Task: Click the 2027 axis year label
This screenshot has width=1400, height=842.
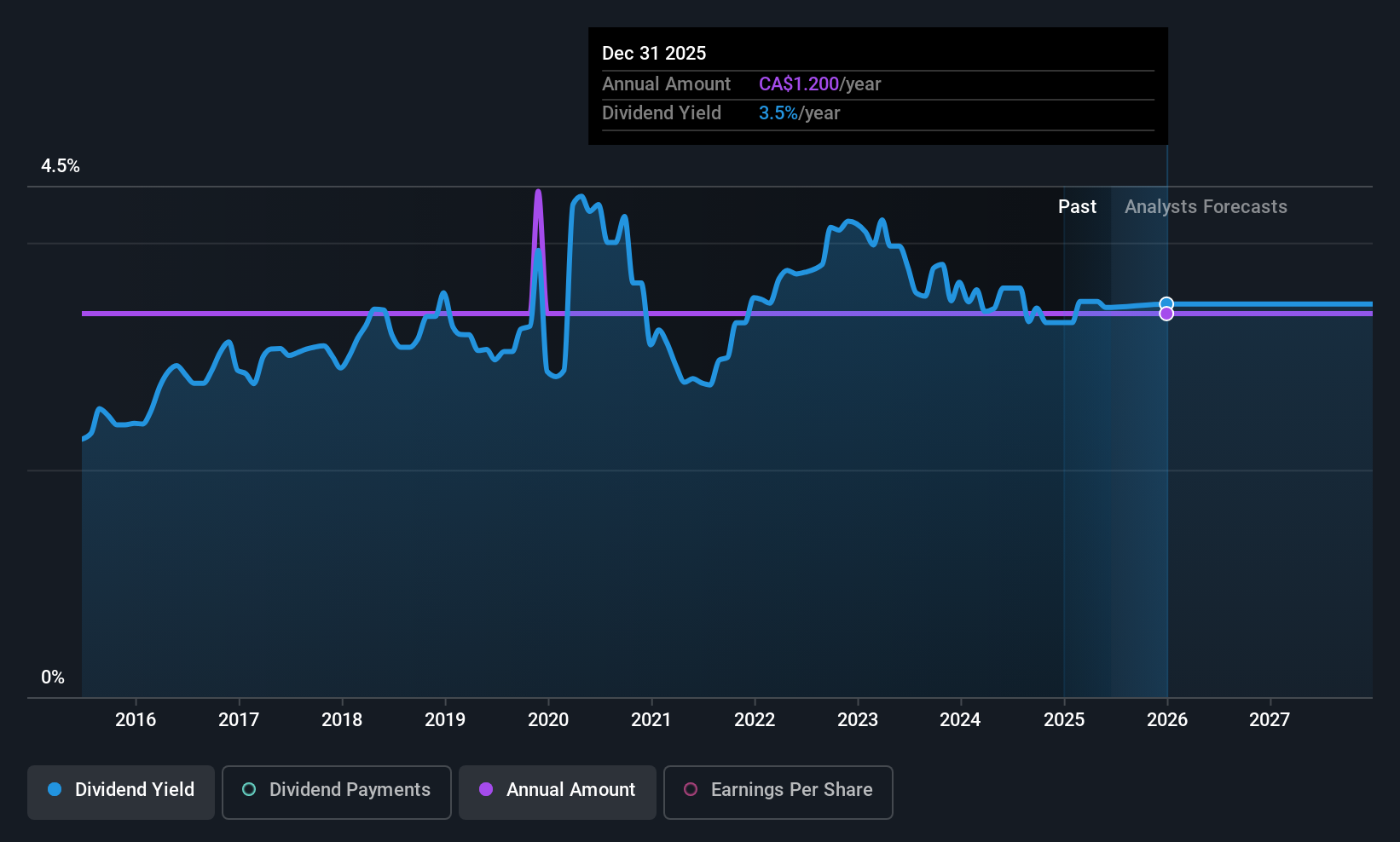Action: [1270, 720]
